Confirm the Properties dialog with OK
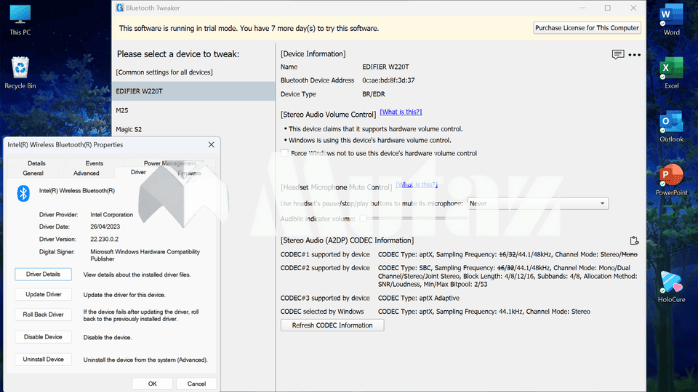Viewport: 698px width, 392px height. tap(152, 384)
